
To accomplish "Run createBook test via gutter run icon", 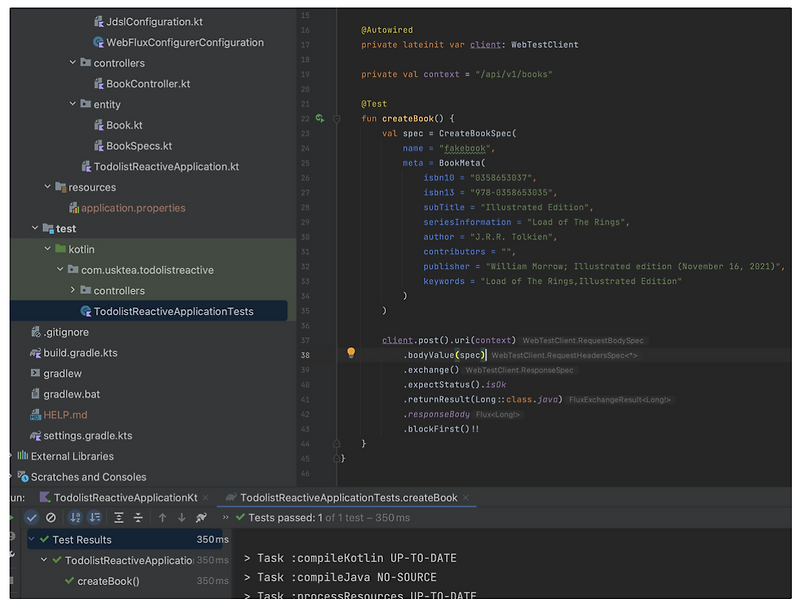I will tap(320, 118).
